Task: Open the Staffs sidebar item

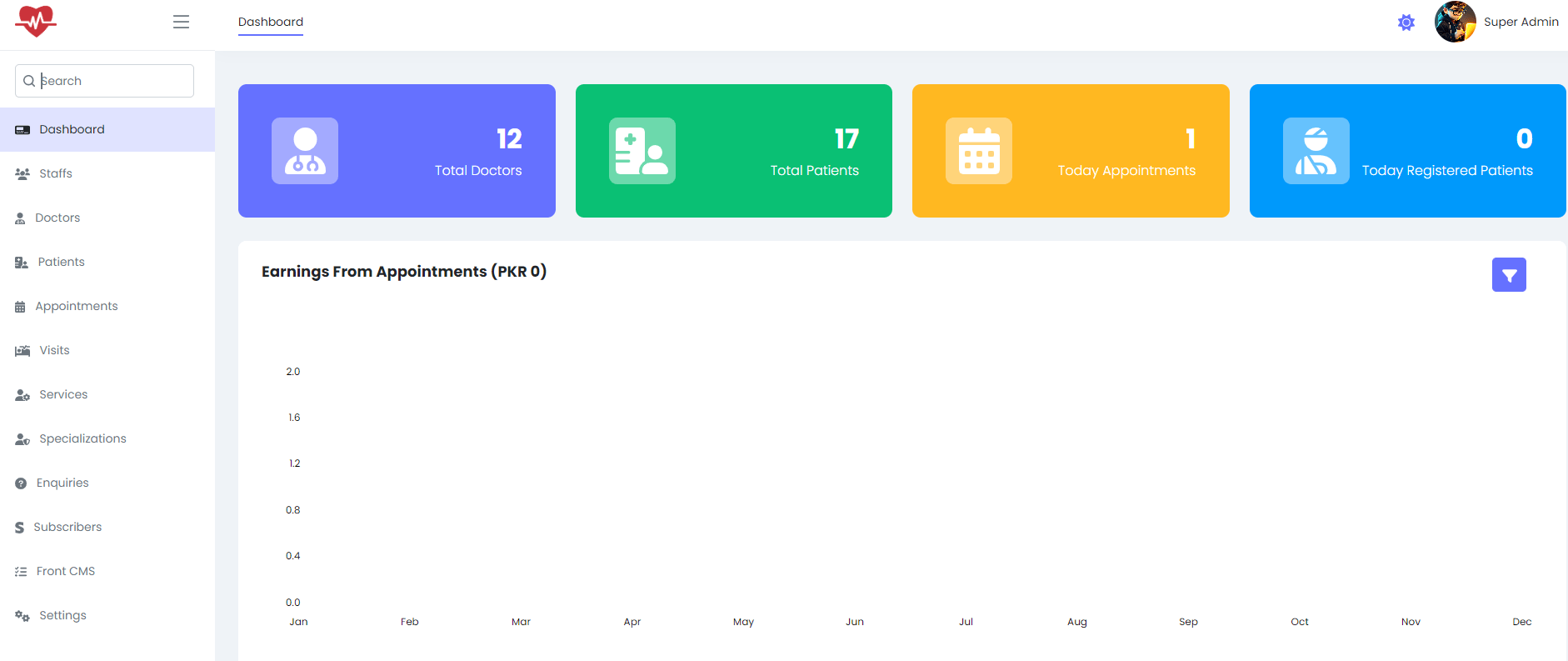Action: point(56,173)
